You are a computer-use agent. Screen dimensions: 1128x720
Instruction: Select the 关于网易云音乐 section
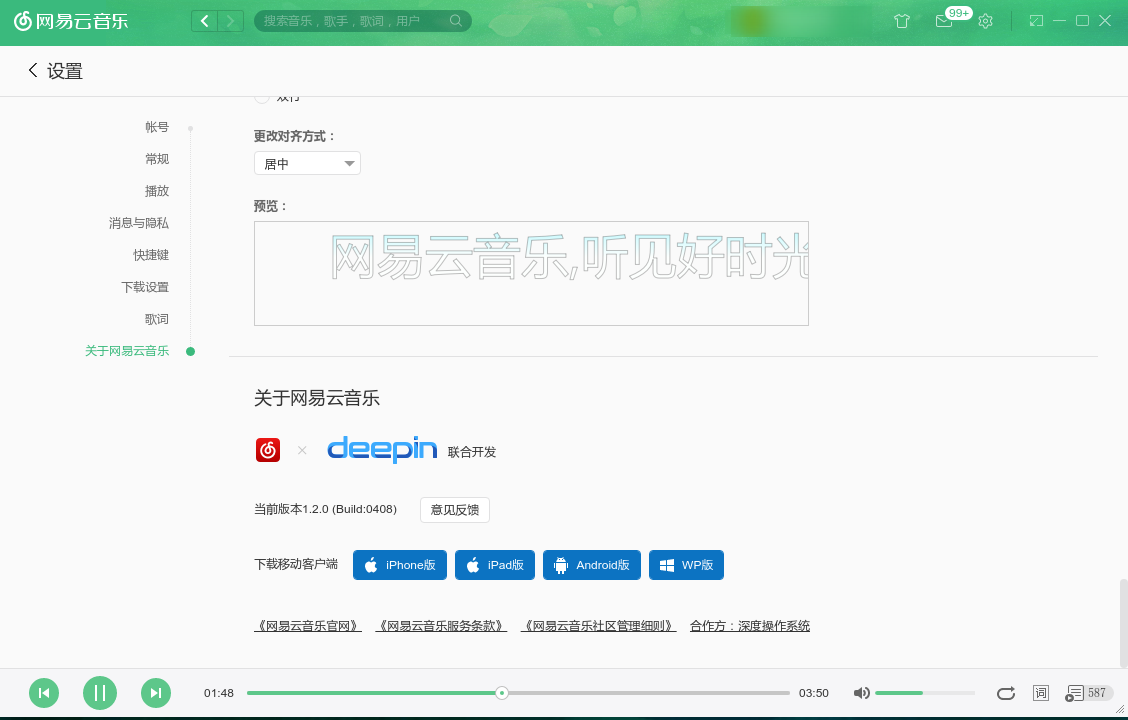click(127, 351)
